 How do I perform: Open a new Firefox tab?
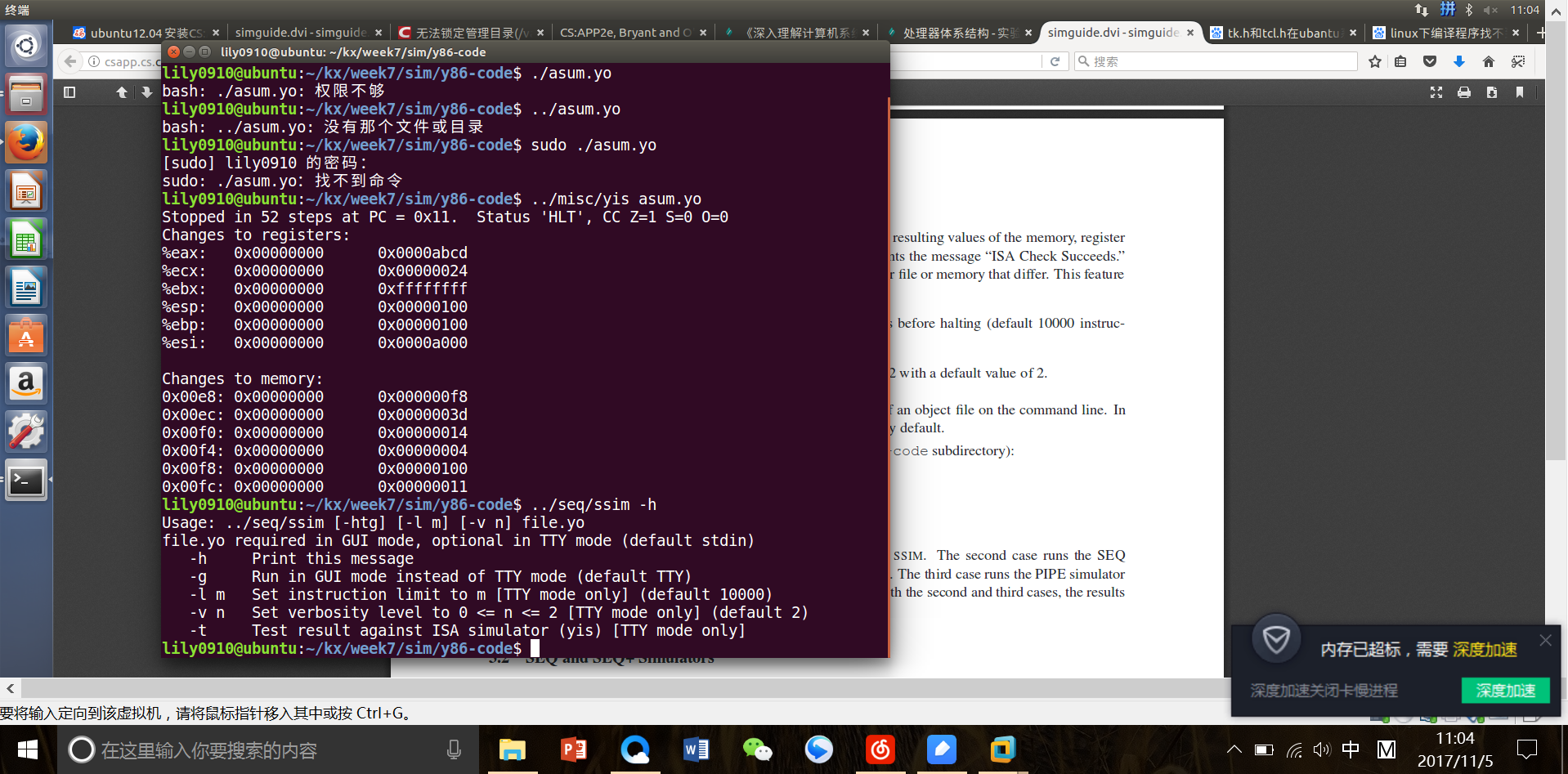point(1540,33)
